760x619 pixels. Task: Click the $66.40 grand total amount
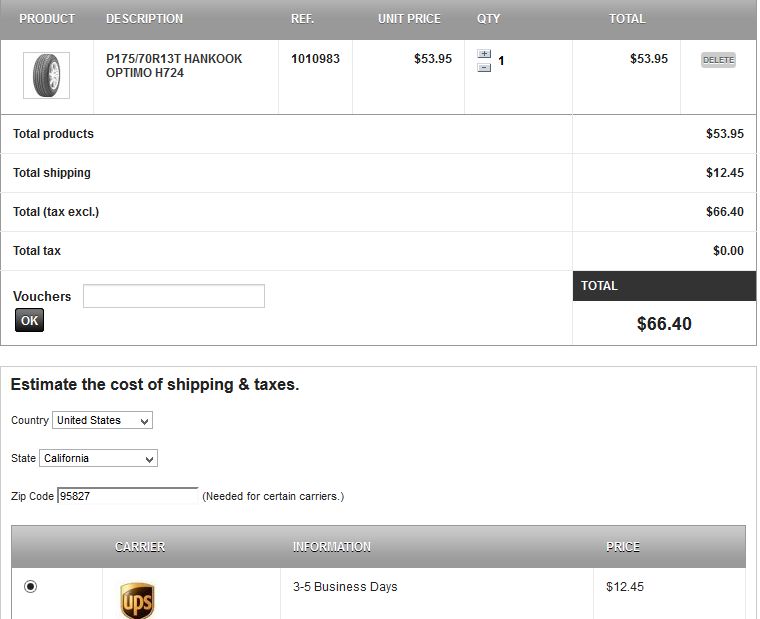664,324
